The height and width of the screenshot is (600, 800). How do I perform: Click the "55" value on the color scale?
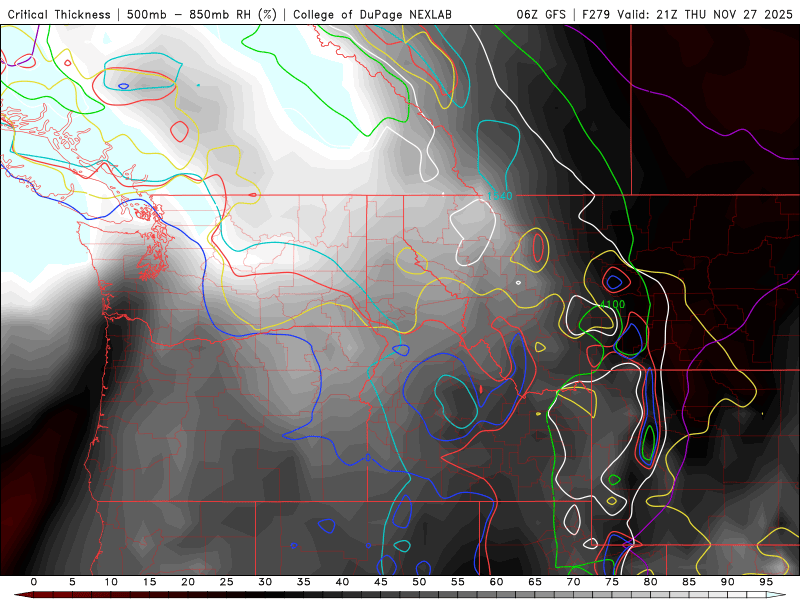coord(458,582)
